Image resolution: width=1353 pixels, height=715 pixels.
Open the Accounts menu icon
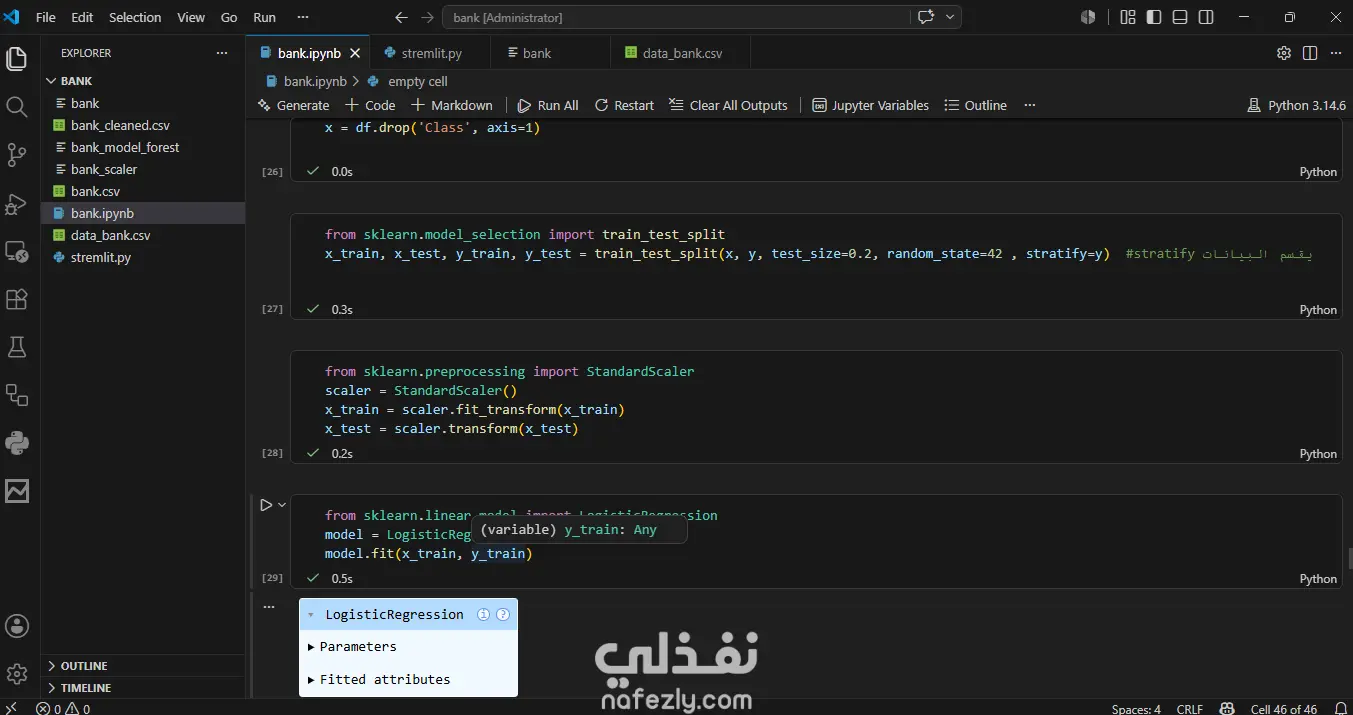(x=17, y=626)
